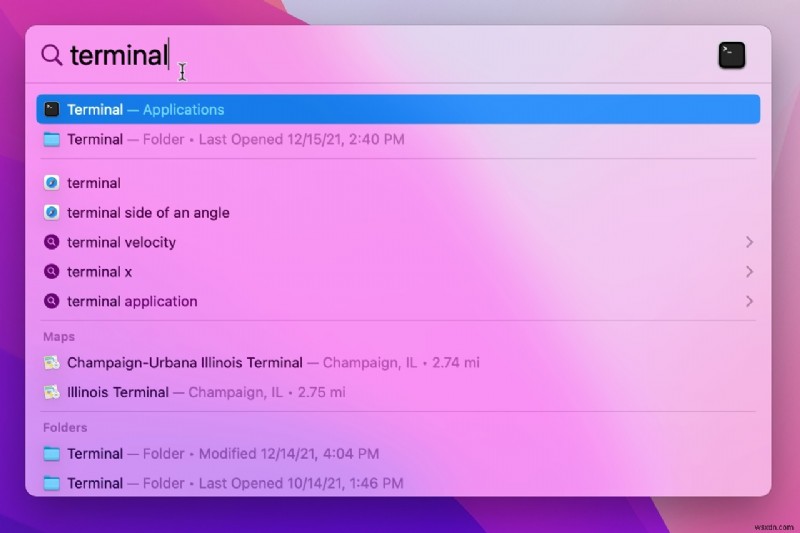The image size is (800, 533).
Task: Click folder icon of Terminal opened 12/15/21
Action: click(x=52, y=139)
